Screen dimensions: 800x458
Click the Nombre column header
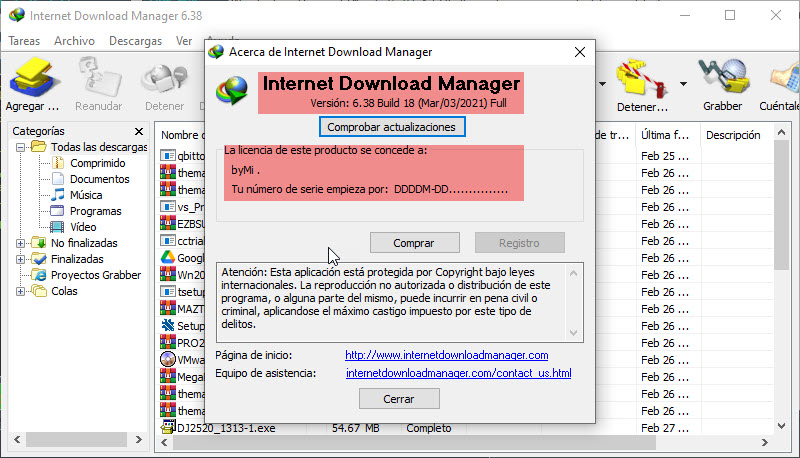tap(182, 135)
